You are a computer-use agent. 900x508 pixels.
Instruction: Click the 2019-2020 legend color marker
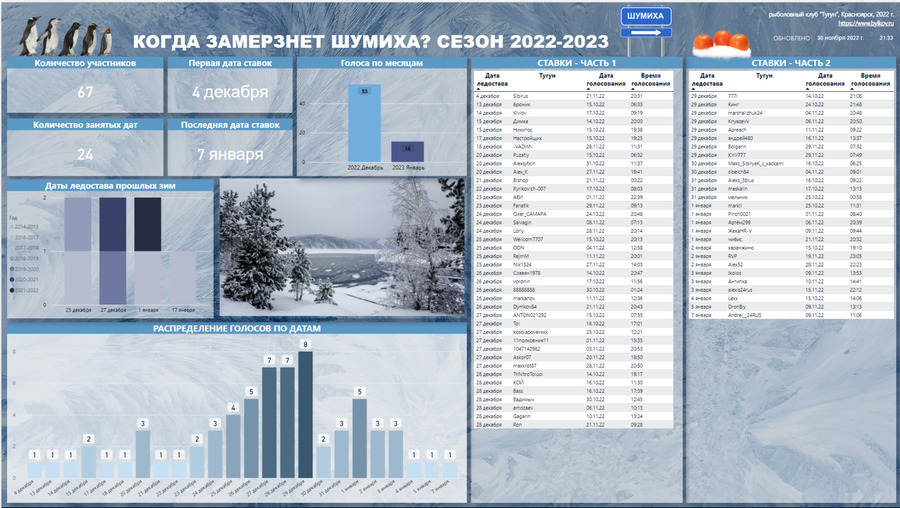pyautogui.click(x=12, y=269)
